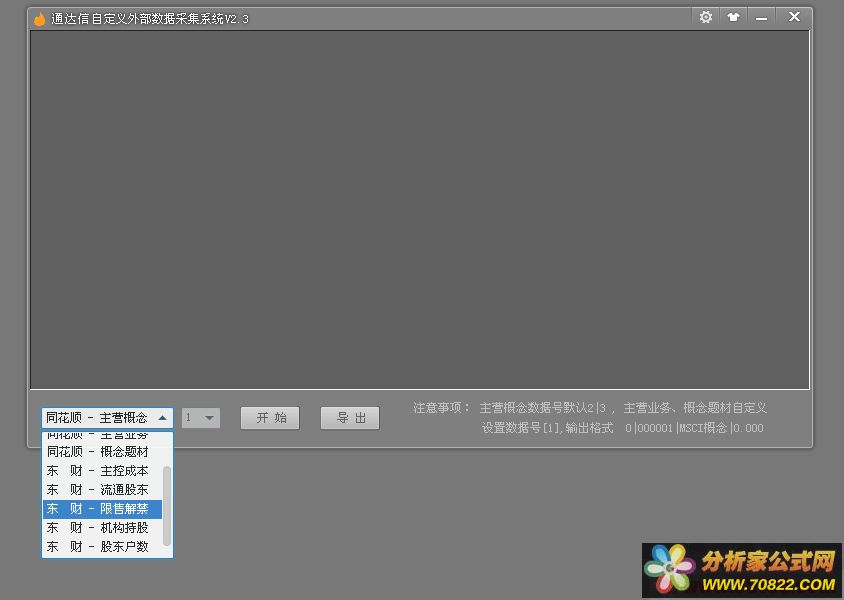
Task: Open the data number dropdown showing 1
Action: point(201,418)
